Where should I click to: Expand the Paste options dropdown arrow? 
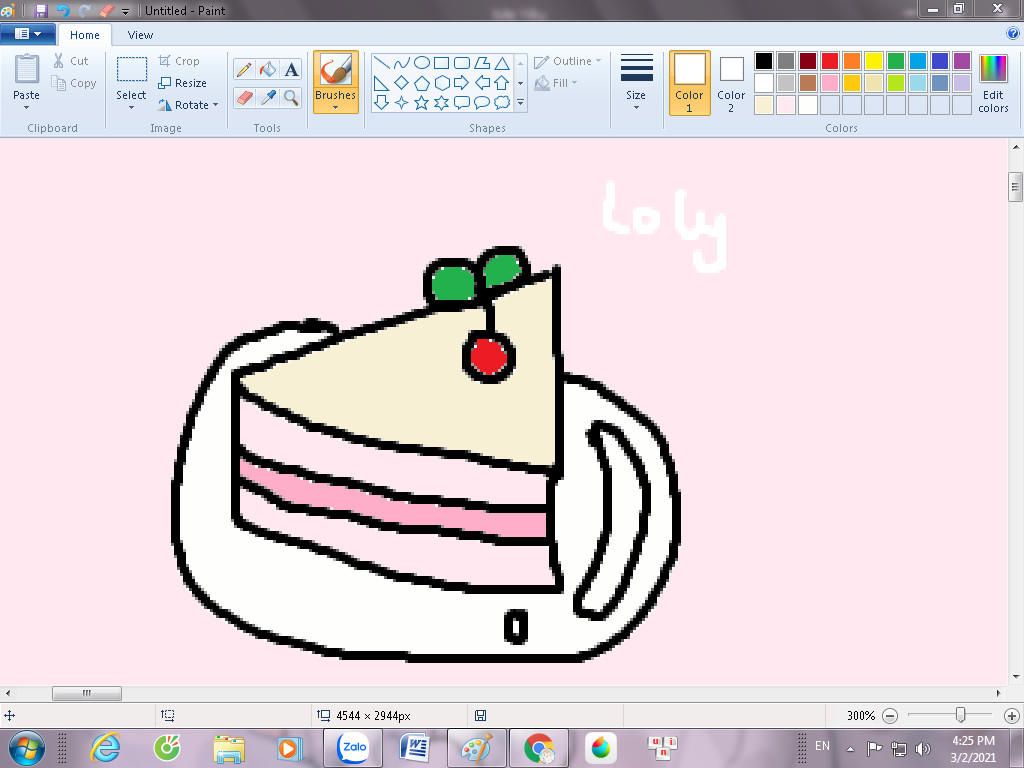pyautogui.click(x=26, y=108)
